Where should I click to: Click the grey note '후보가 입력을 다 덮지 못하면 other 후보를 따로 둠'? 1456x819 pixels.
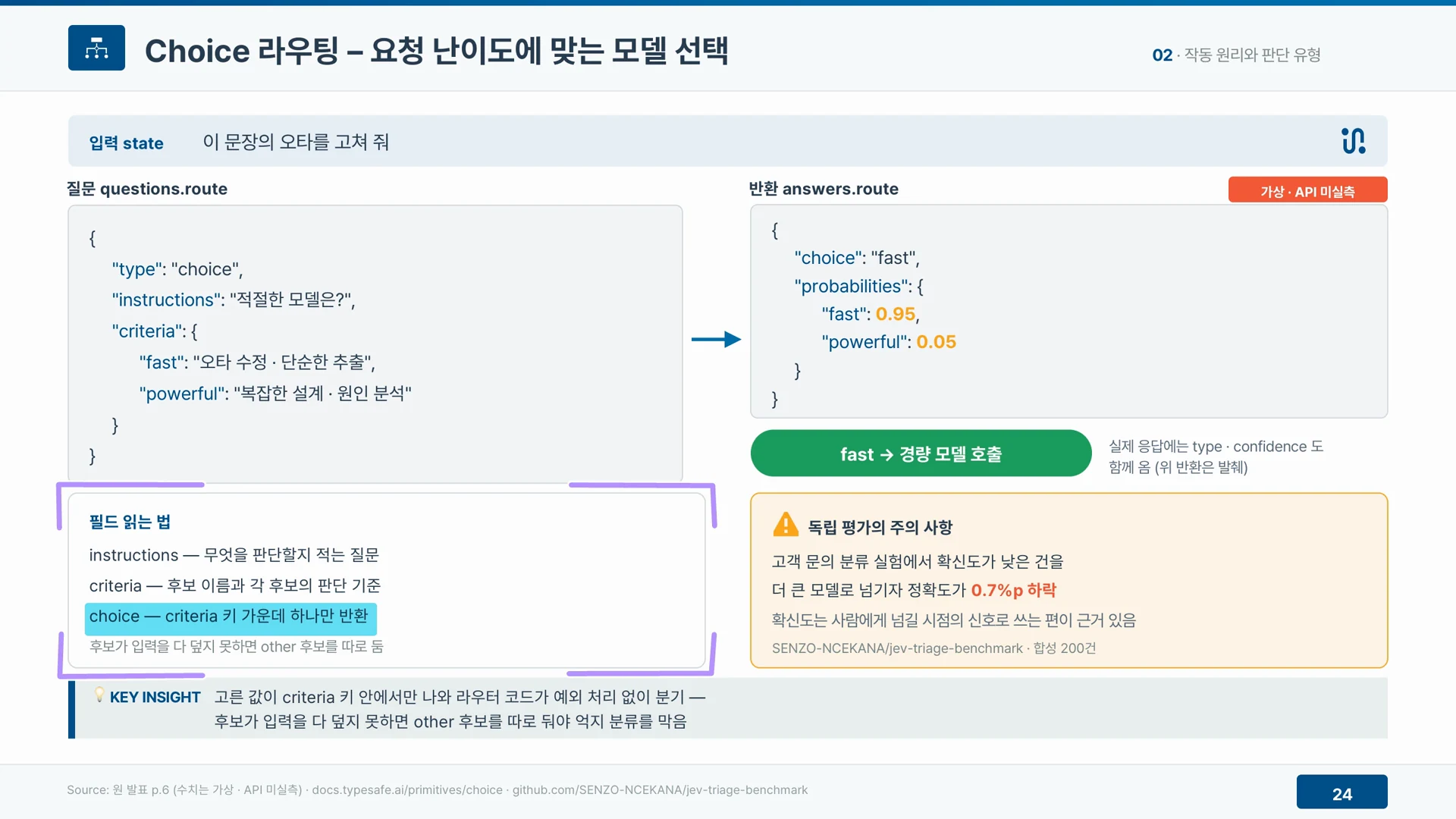(x=237, y=647)
